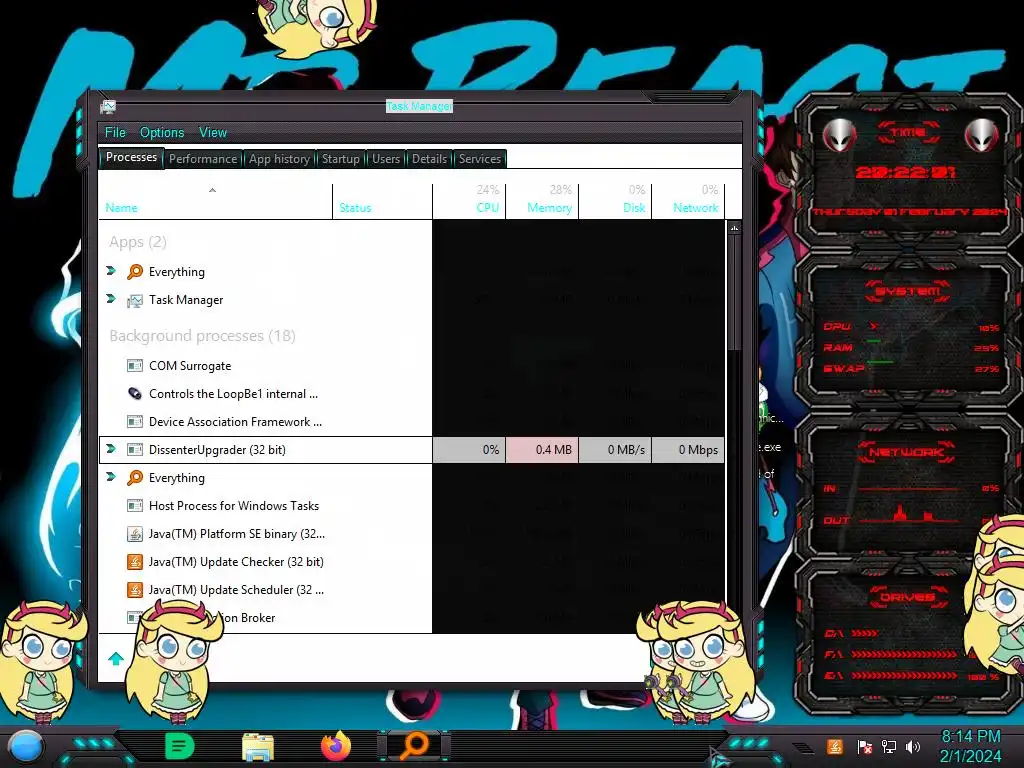Open the Options menu
This screenshot has width=1024, height=768.
pyautogui.click(x=162, y=133)
